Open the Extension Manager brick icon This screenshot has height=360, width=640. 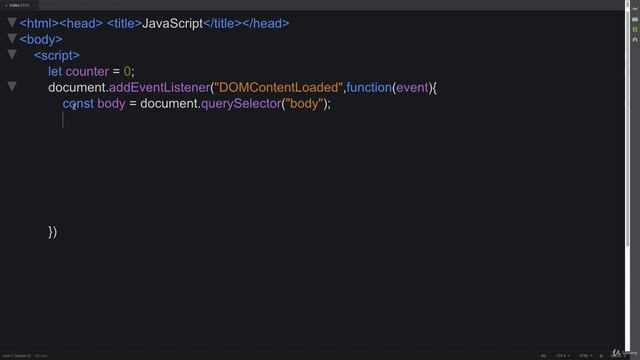click(x=635, y=19)
